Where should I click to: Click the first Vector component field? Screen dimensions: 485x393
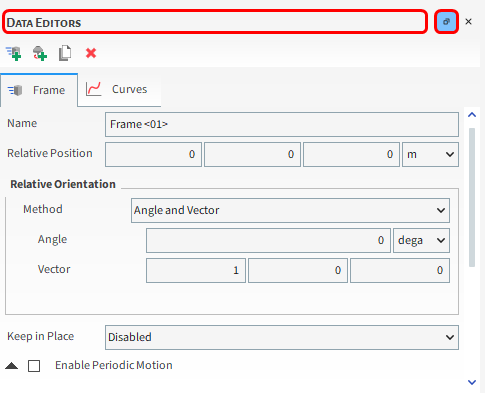[196, 270]
